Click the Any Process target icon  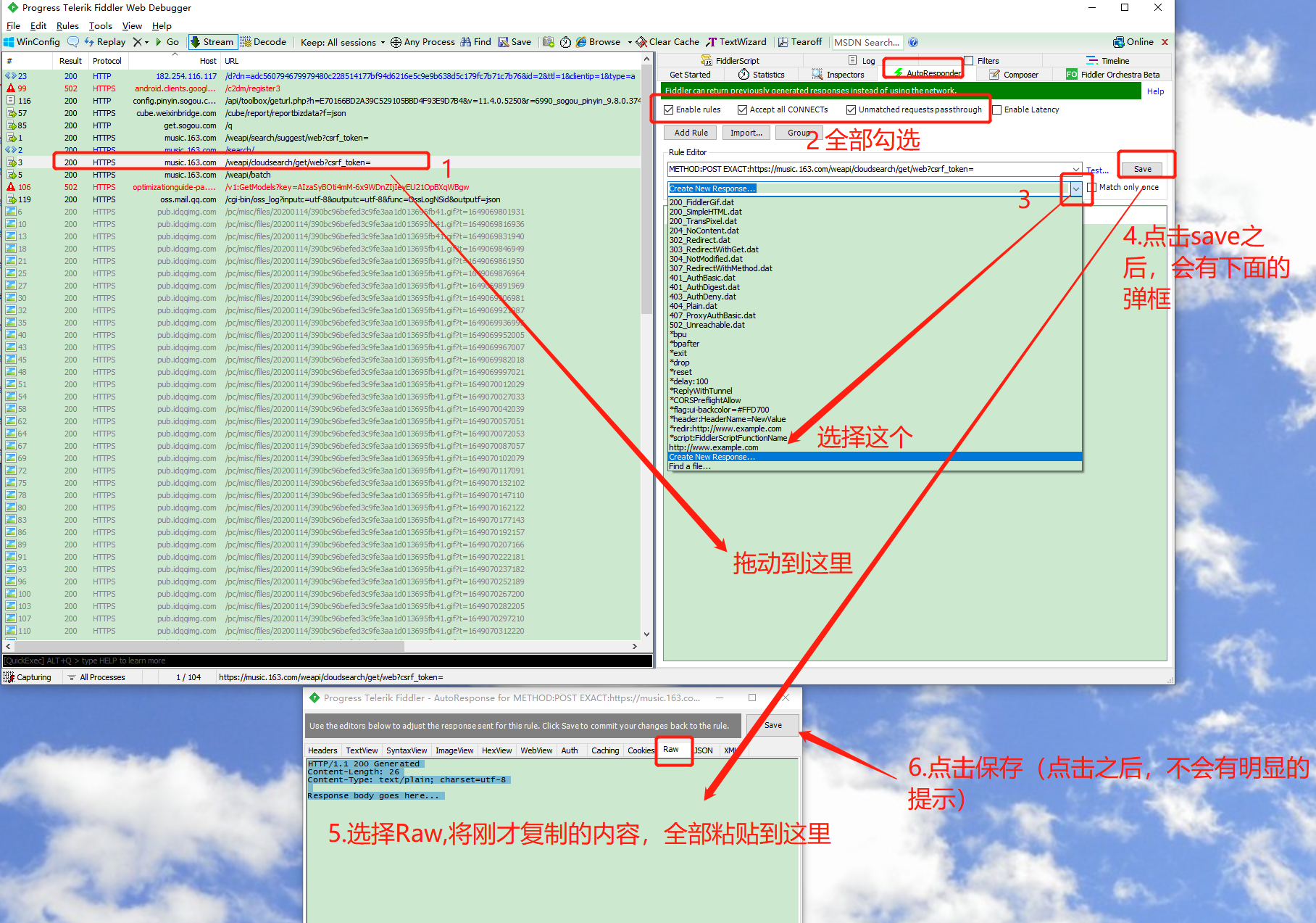click(x=396, y=42)
